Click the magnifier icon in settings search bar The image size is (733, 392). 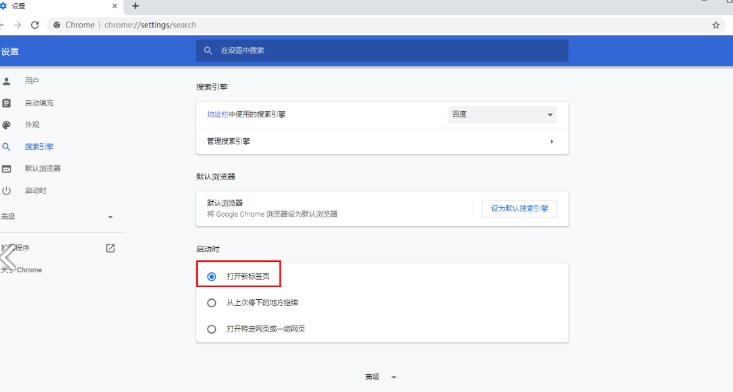(208, 50)
